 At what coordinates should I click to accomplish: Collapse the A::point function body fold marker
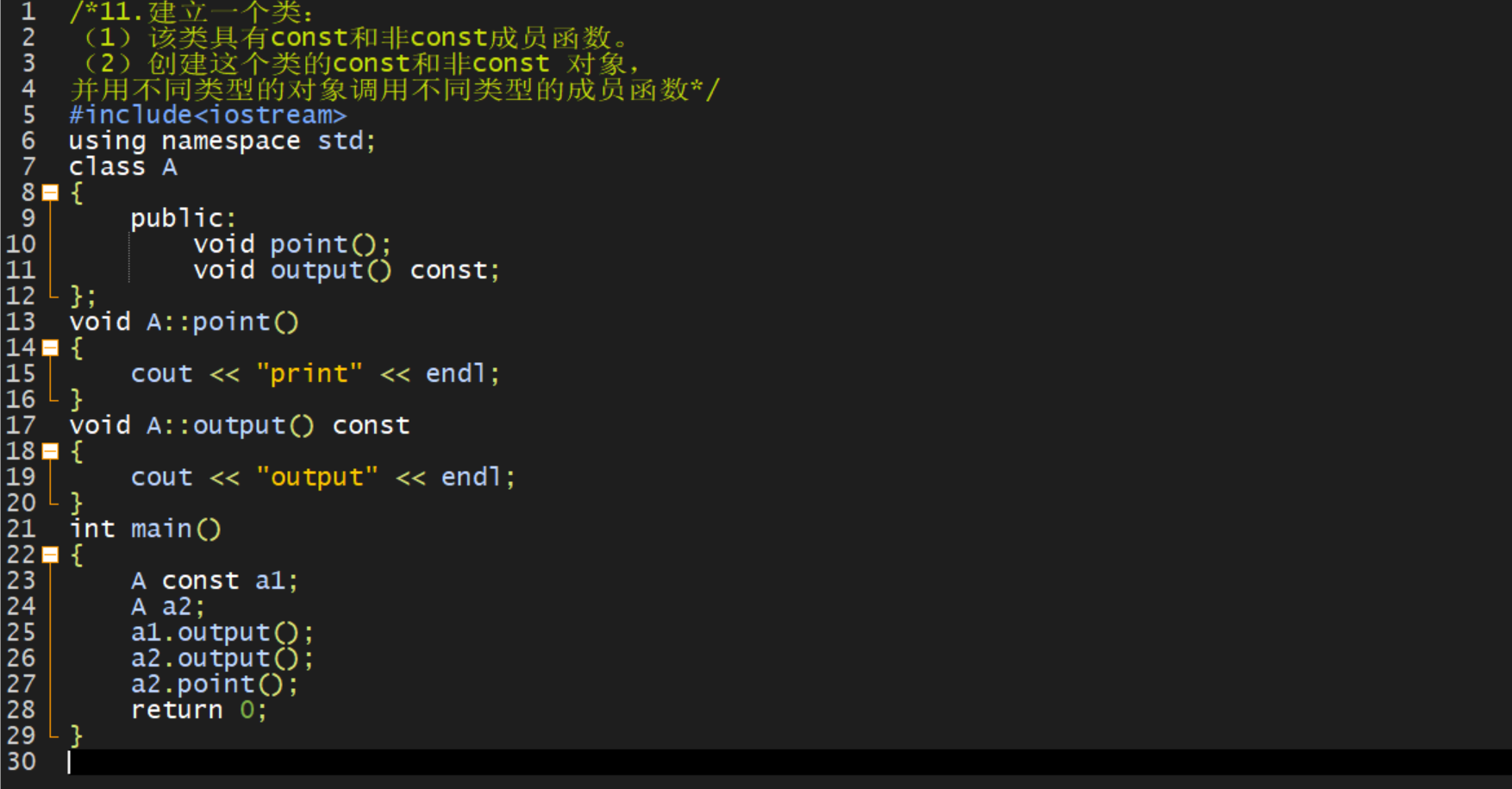[x=51, y=348]
